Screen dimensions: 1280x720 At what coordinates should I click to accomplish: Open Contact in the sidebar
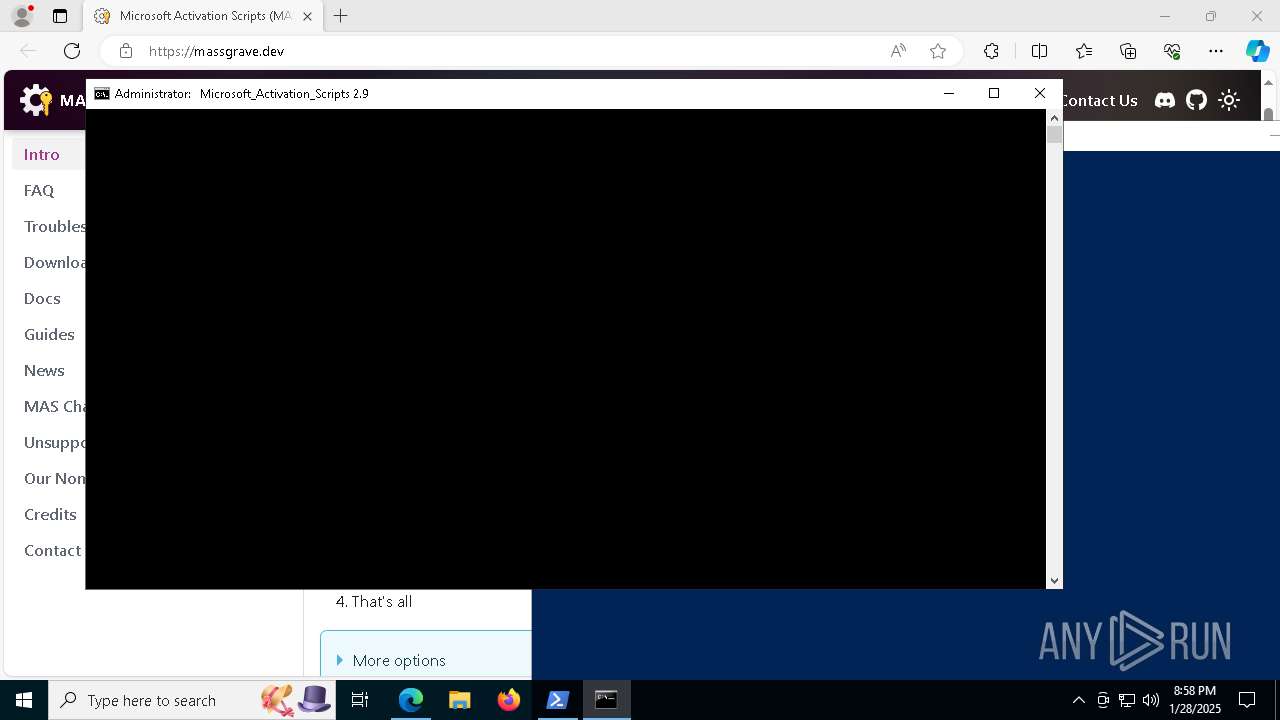coord(53,550)
